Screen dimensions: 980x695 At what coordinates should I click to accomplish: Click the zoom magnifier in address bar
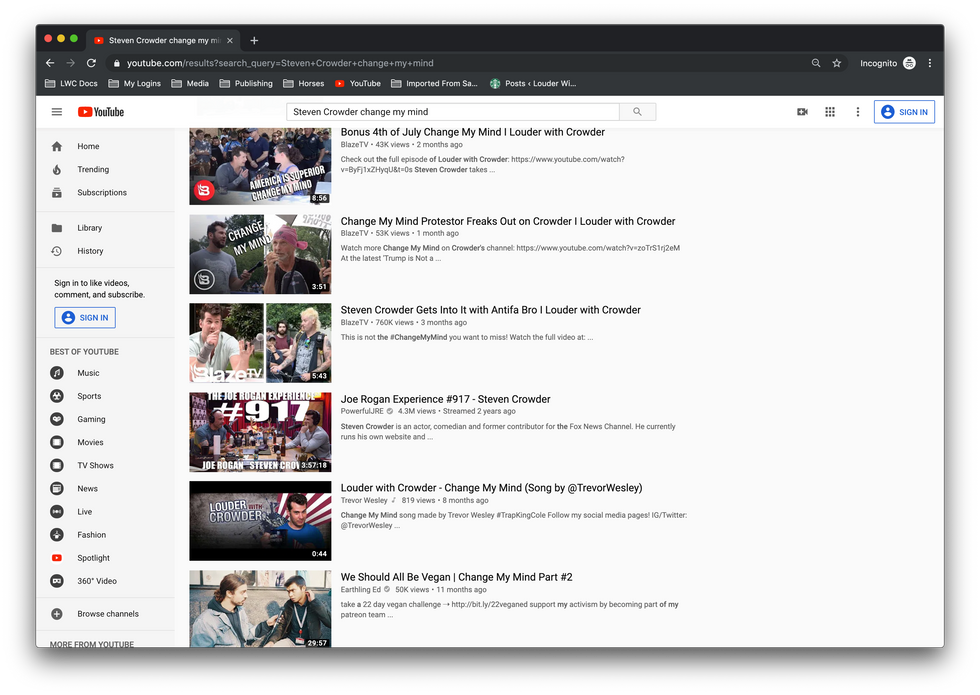coord(816,63)
